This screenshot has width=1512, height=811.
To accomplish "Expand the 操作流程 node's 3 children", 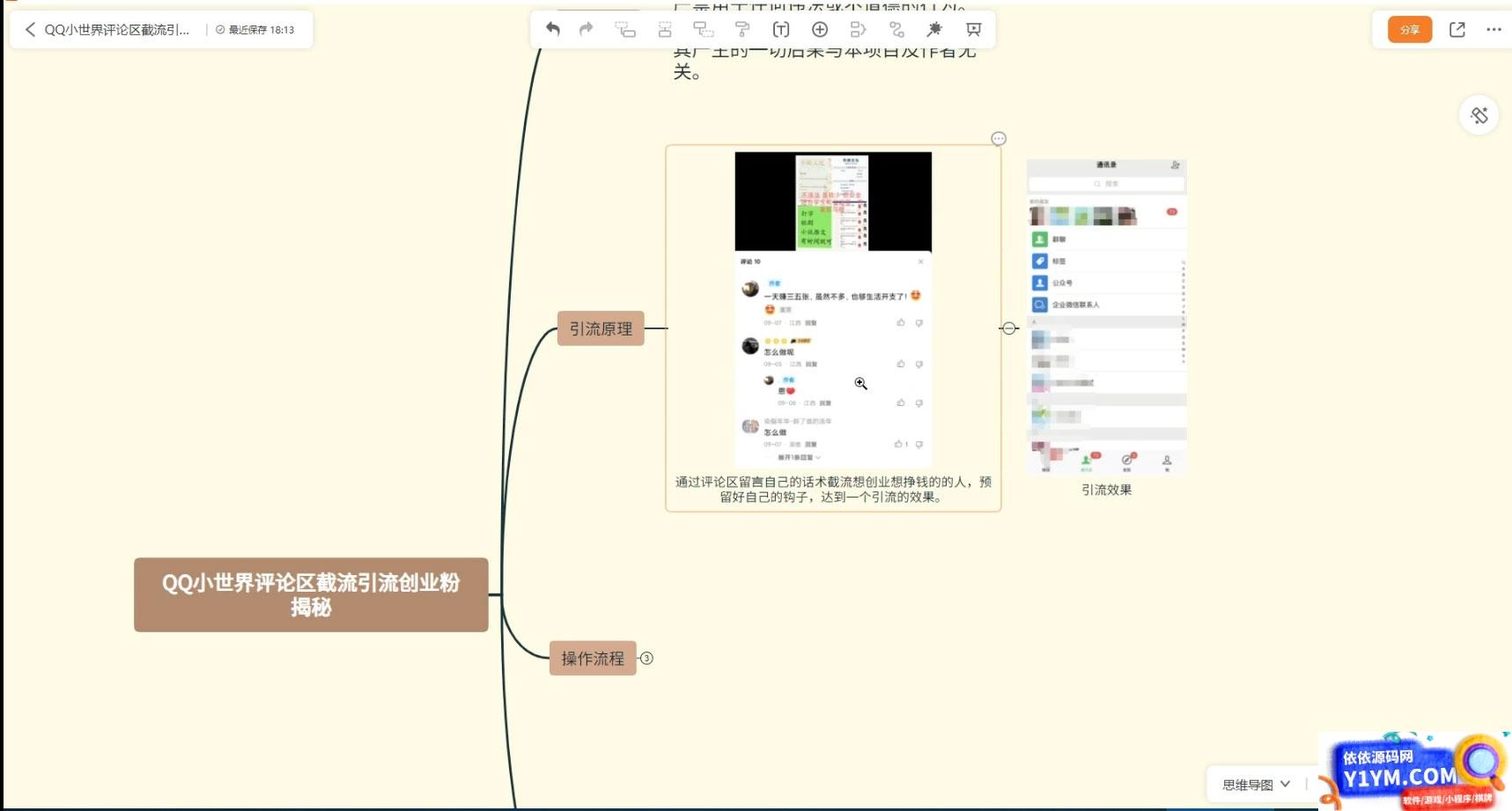I will coord(646,658).
